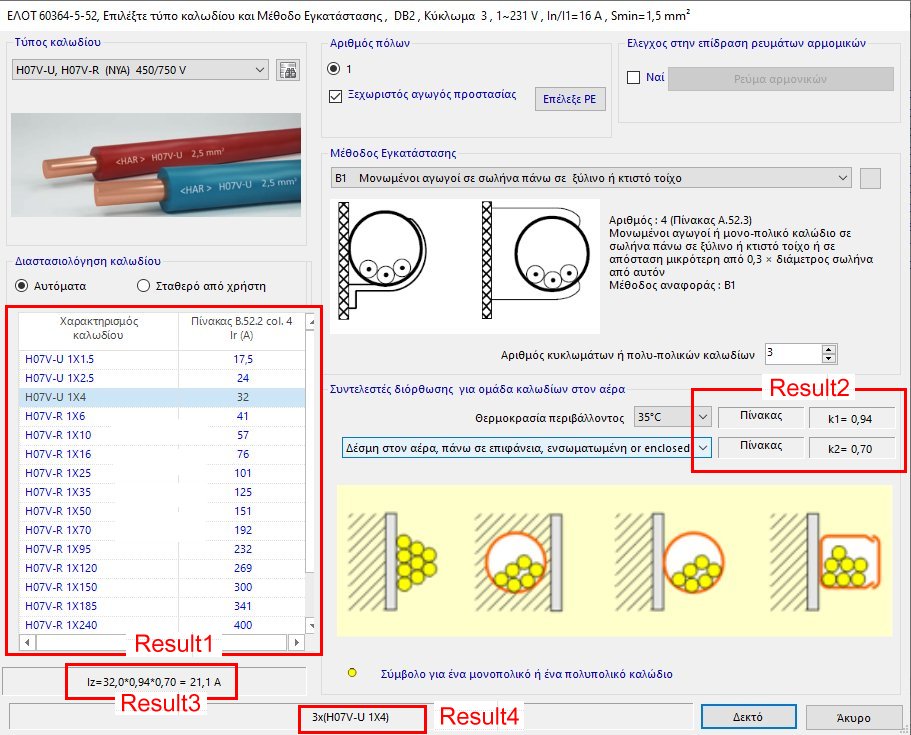Select Αυτόματα sizing radio button
Screen dimensions: 911x735
point(21,286)
